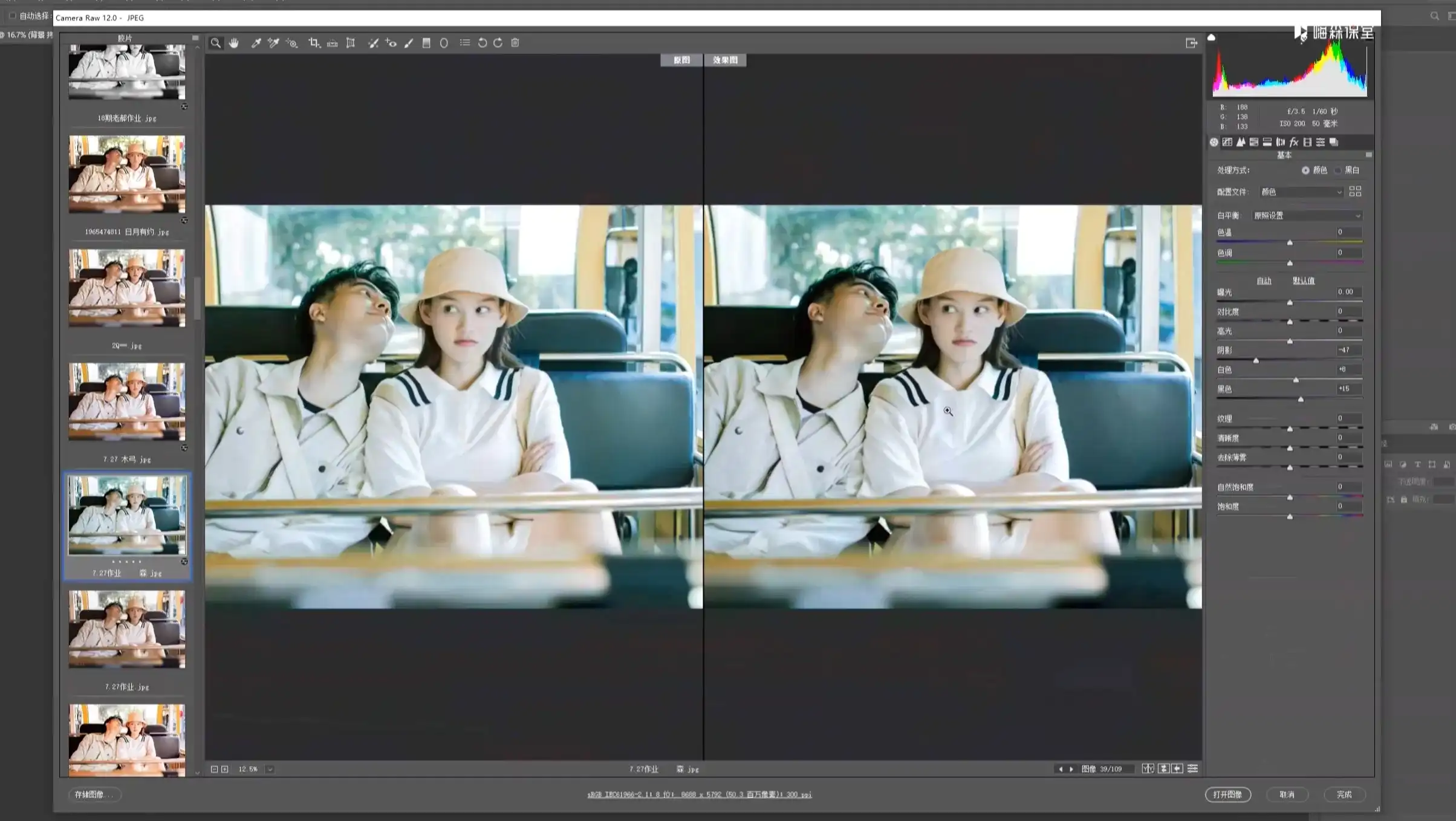This screenshot has height=821, width=1456.
Task: Select the Crop tool
Action: pyautogui.click(x=313, y=43)
